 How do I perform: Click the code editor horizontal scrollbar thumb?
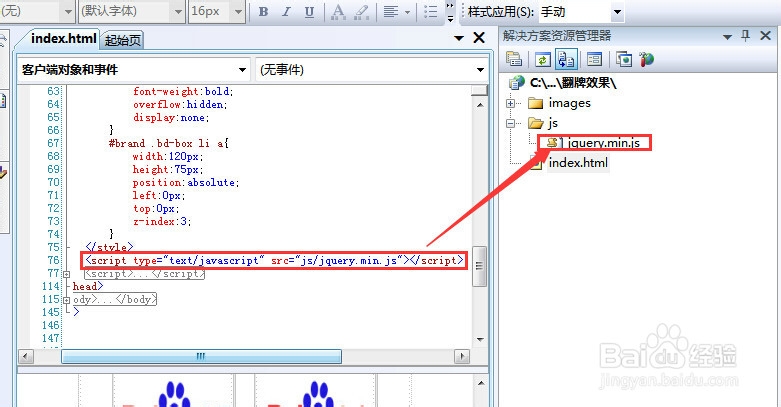point(201,357)
